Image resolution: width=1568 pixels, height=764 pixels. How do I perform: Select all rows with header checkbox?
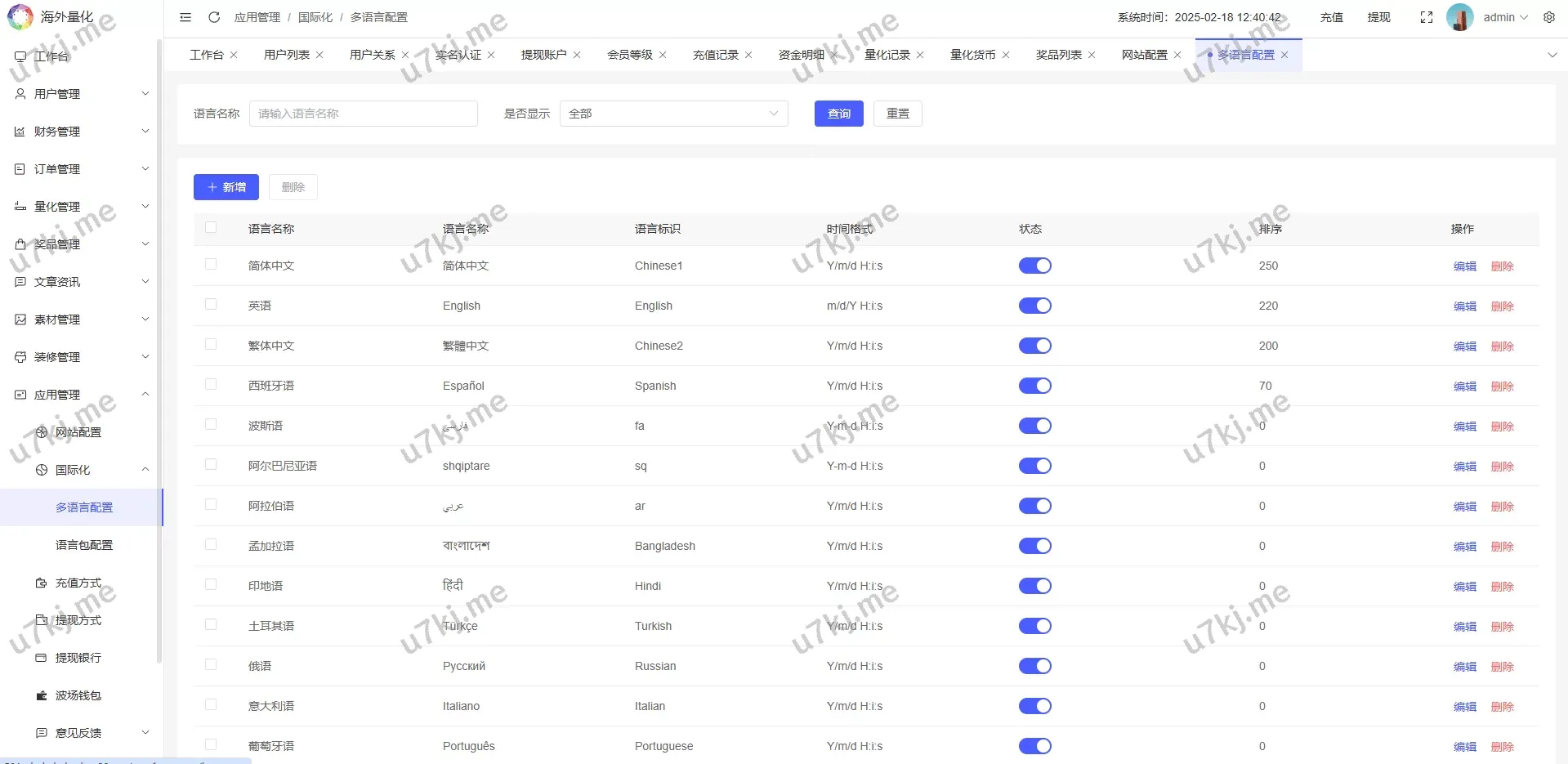tap(211, 228)
